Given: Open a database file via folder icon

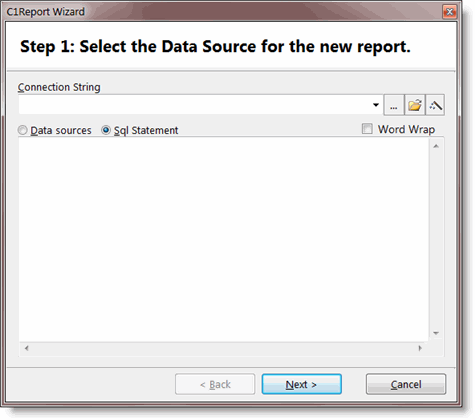Looking at the screenshot, I should pos(415,105).
